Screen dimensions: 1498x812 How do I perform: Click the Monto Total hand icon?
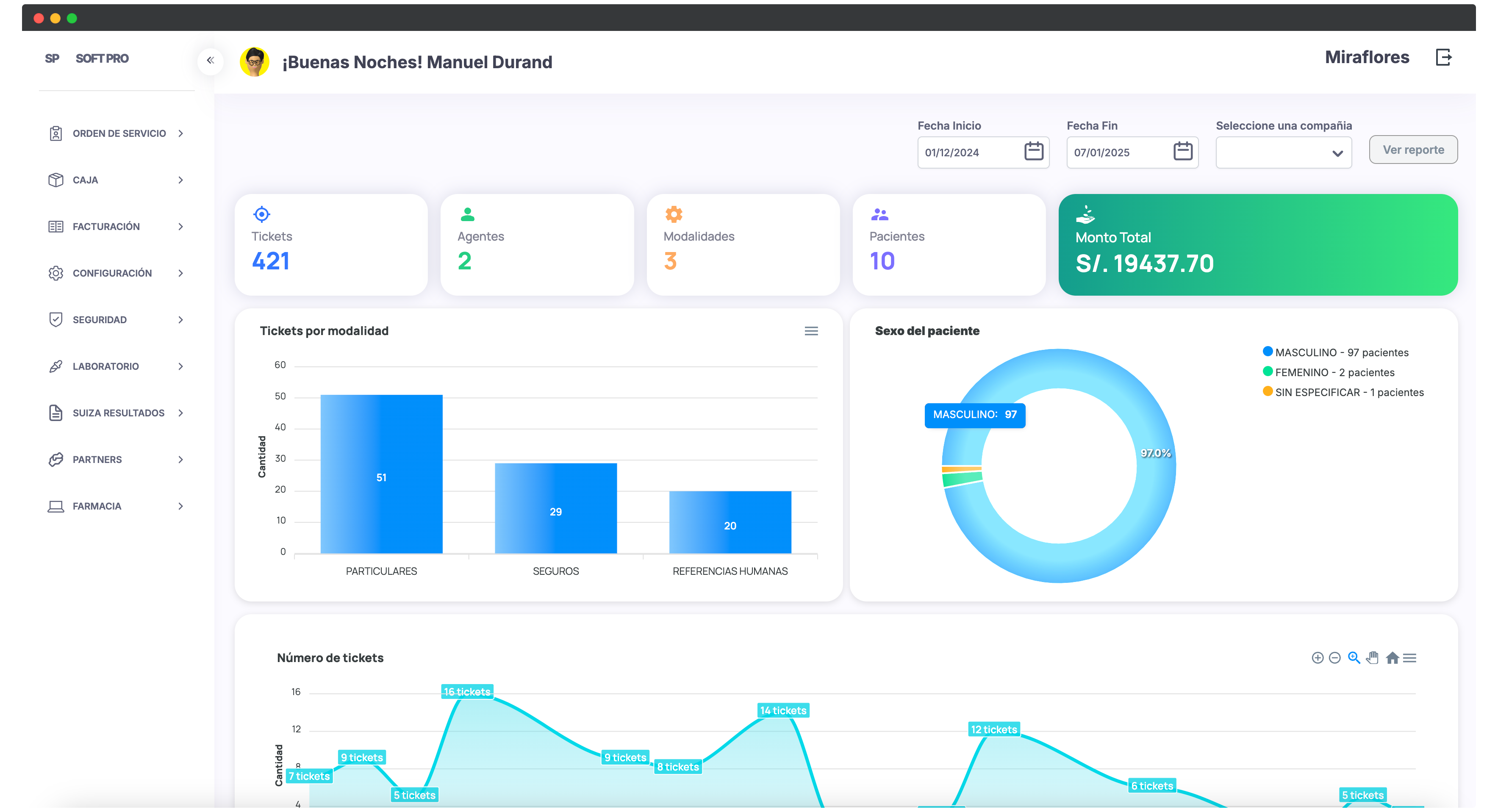pos(1085,214)
